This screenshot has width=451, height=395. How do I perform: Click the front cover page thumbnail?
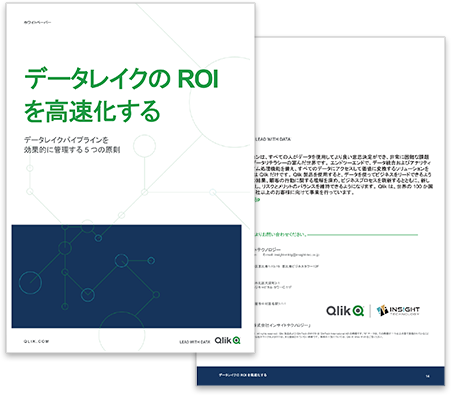(130, 178)
